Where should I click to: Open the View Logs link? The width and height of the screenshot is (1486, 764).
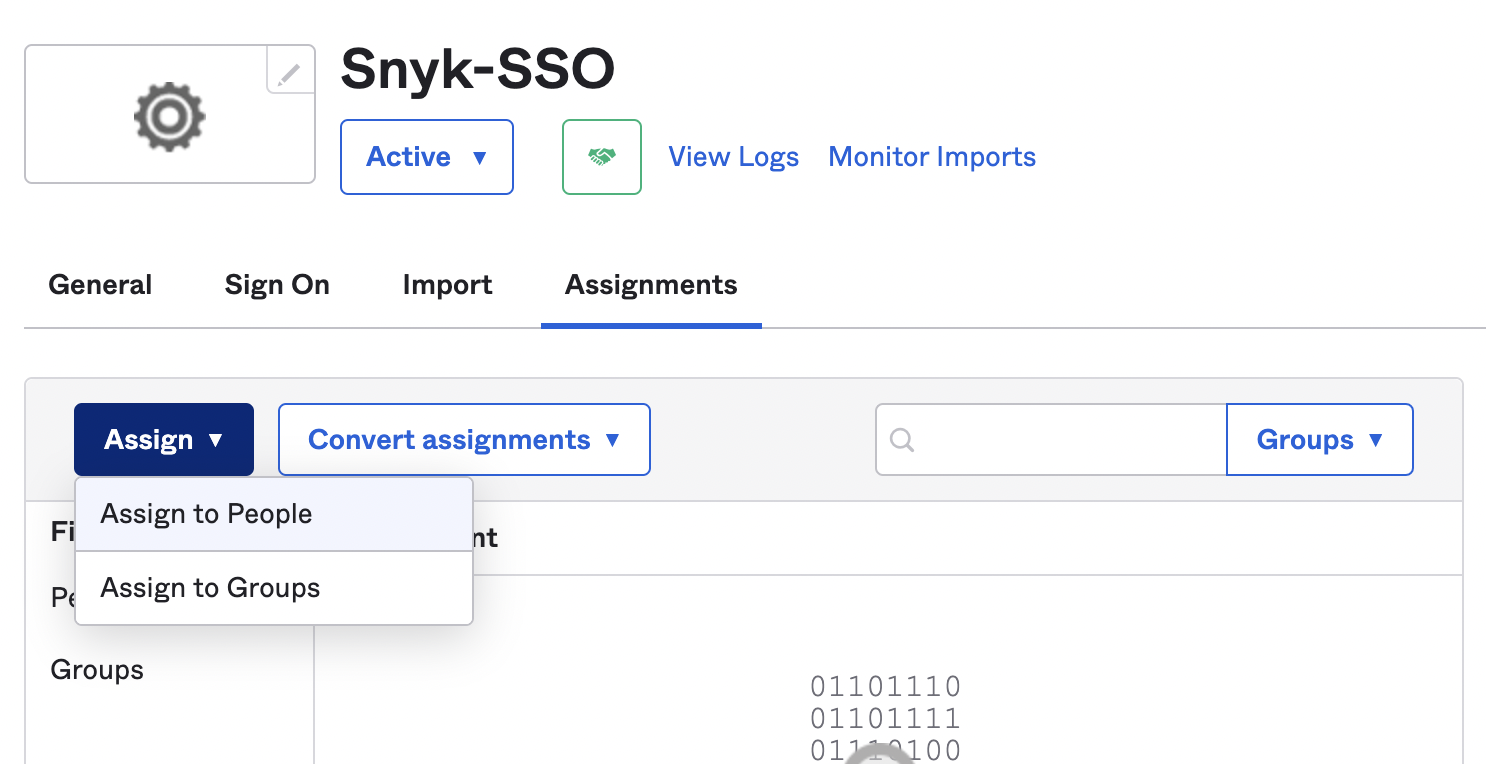733,156
